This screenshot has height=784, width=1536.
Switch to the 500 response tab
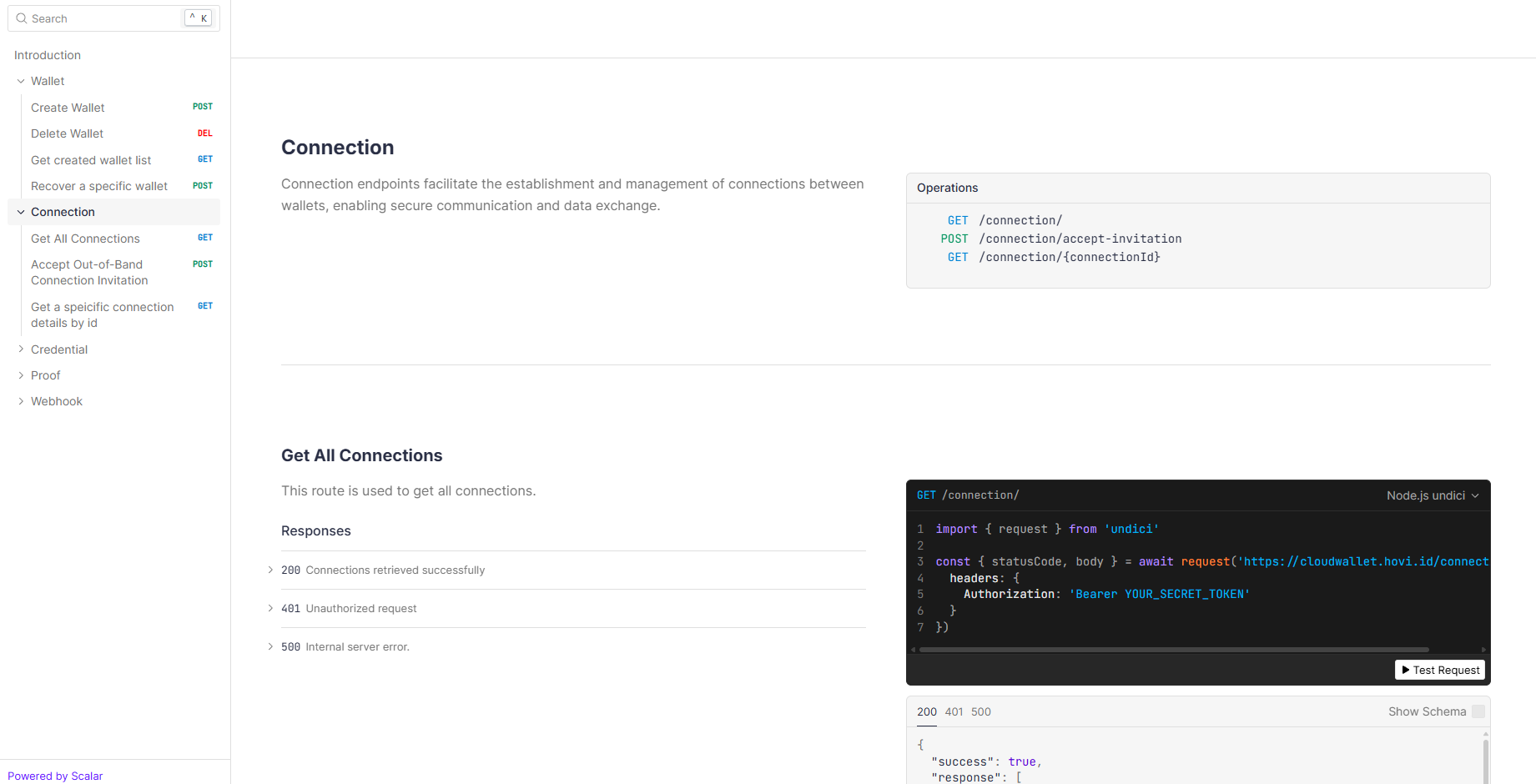tap(980, 711)
